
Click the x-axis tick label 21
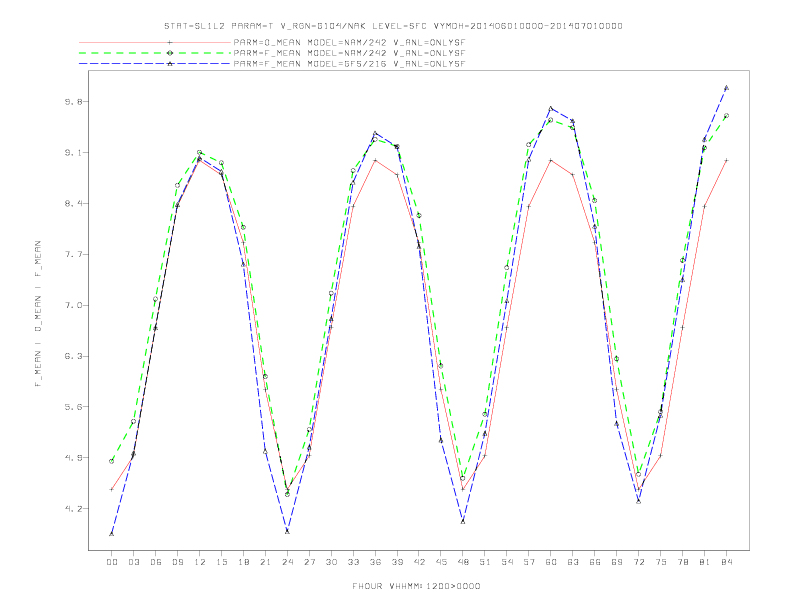[x=265, y=562]
